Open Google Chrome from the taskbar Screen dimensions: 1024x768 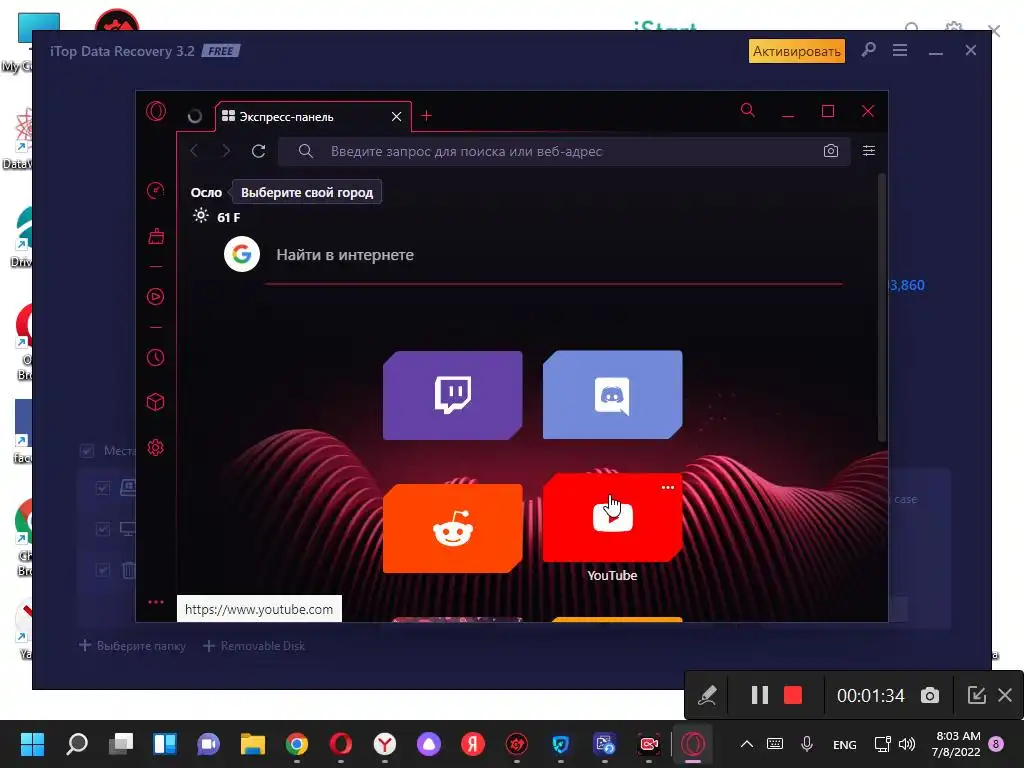[x=296, y=744]
